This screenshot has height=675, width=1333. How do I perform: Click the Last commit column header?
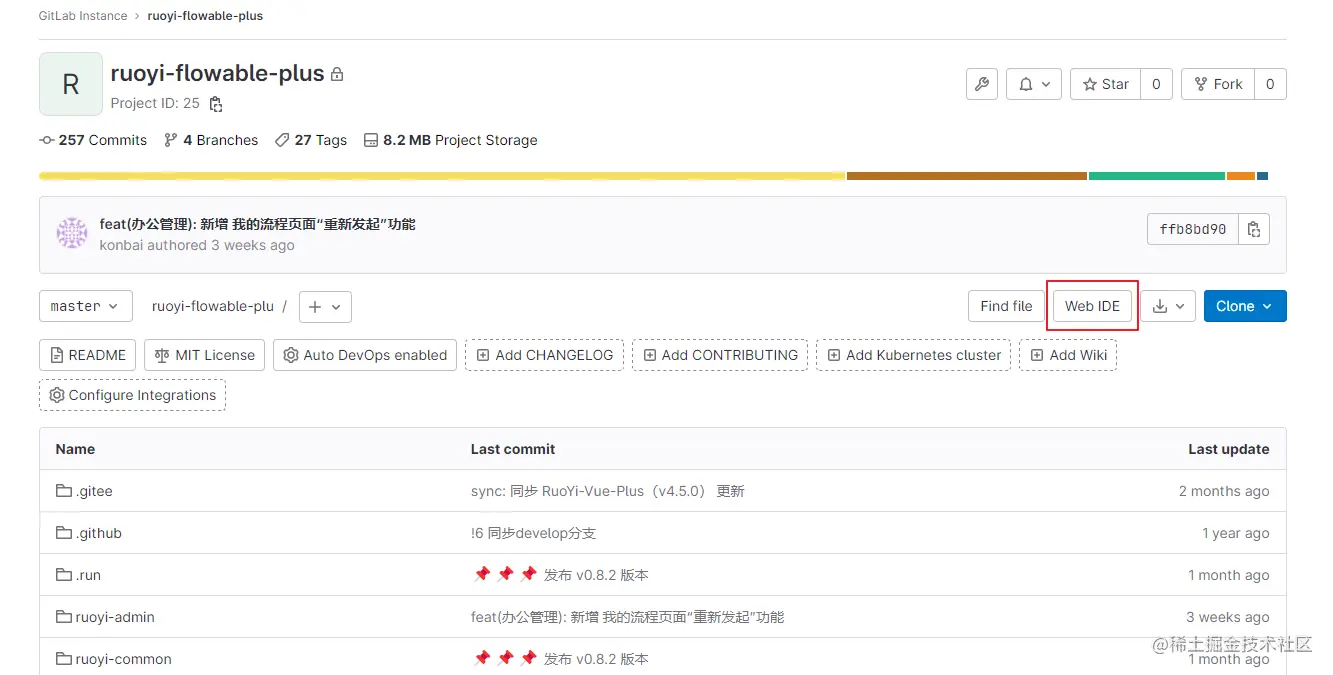[x=513, y=449]
